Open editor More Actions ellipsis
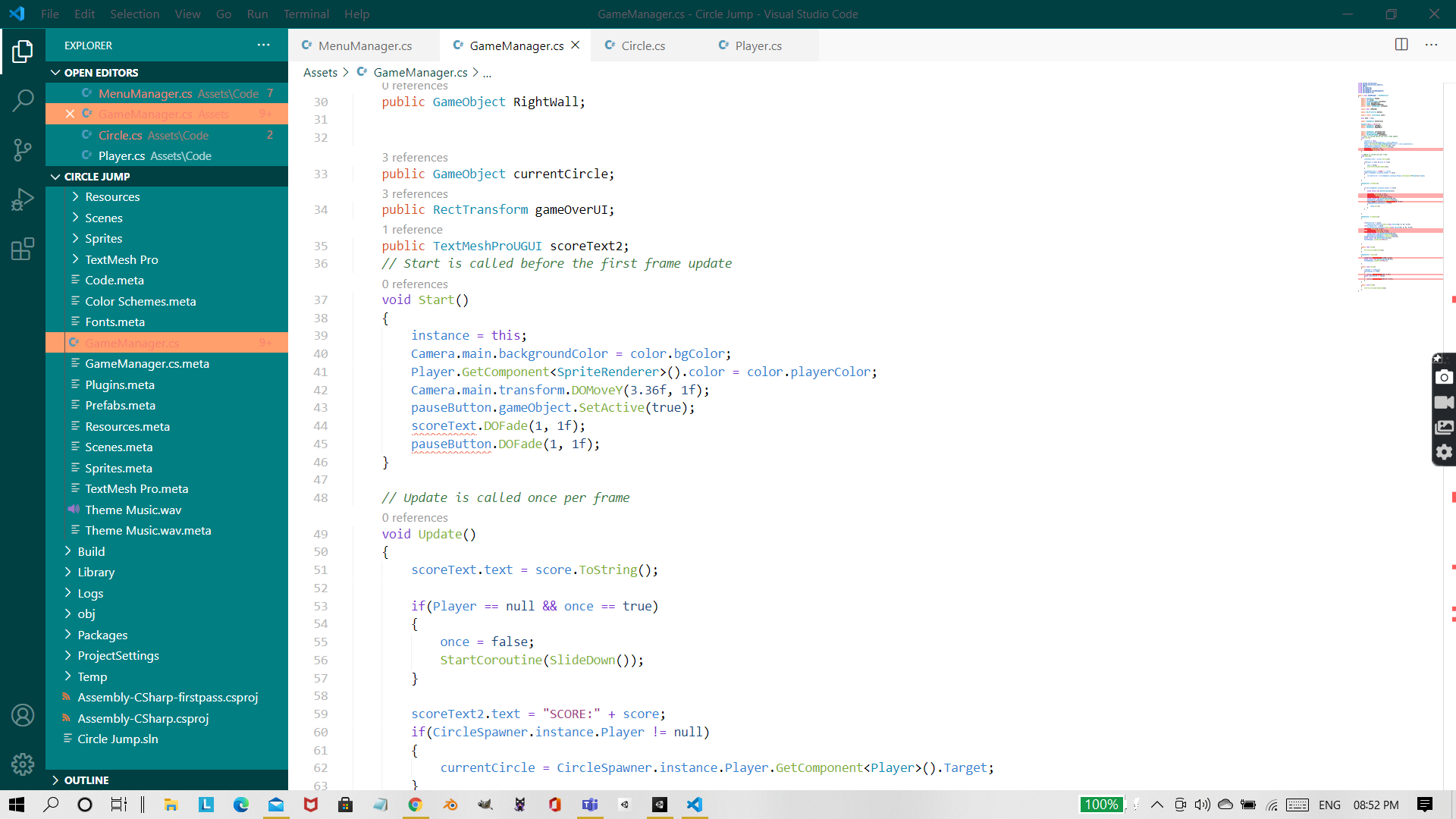The height and width of the screenshot is (819, 1456). 1431,45
